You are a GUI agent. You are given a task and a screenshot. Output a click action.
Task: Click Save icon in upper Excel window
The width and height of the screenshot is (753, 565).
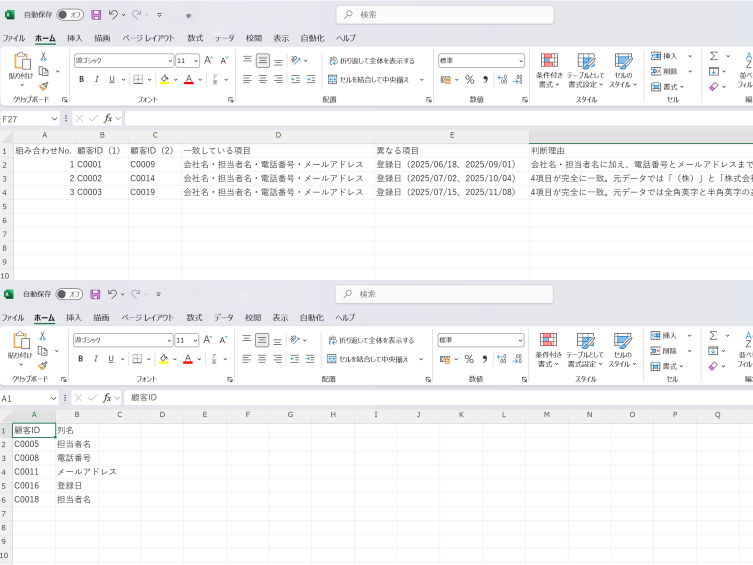point(96,15)
